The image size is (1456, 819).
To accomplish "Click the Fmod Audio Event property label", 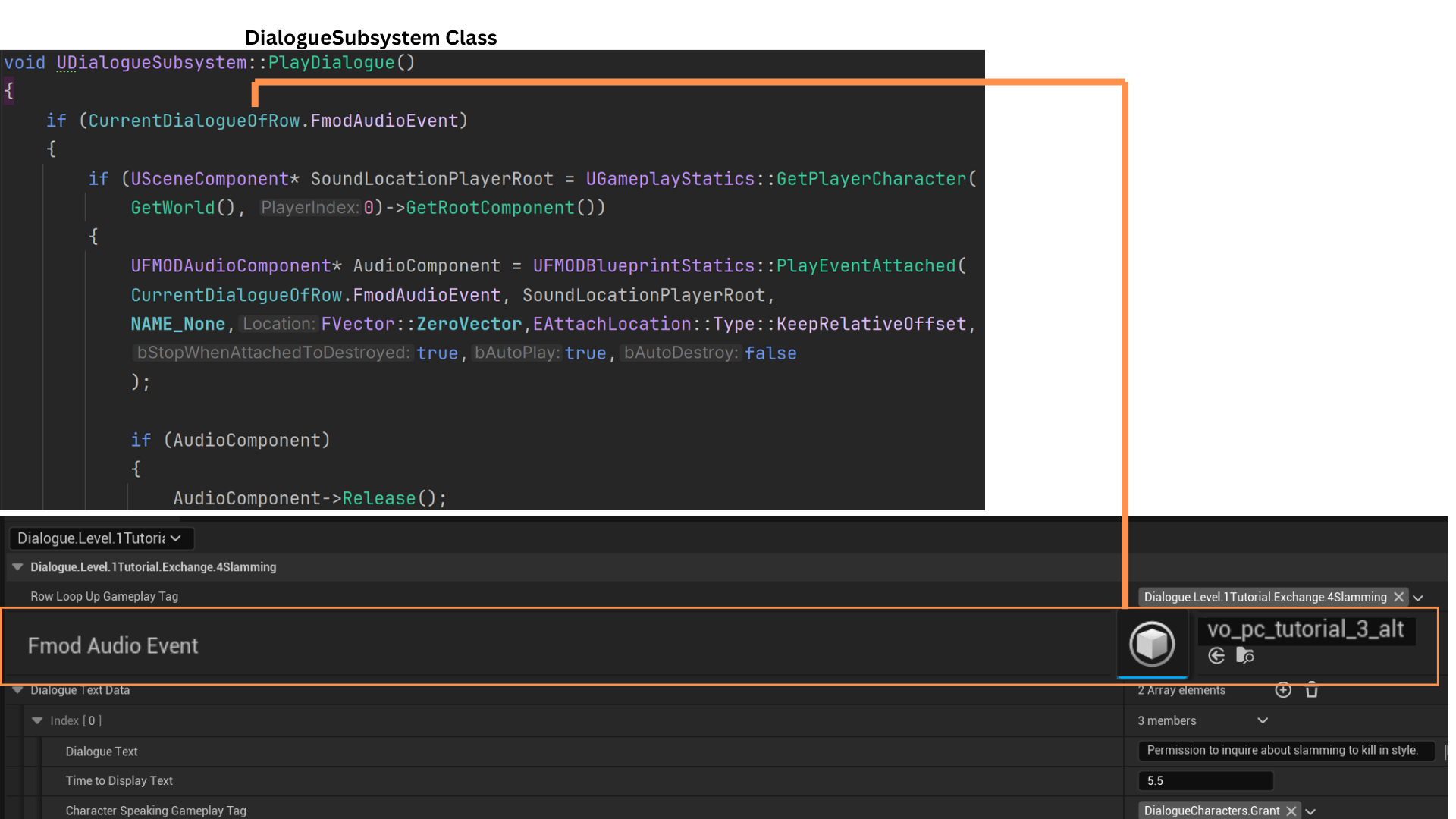I will point(113,645).
